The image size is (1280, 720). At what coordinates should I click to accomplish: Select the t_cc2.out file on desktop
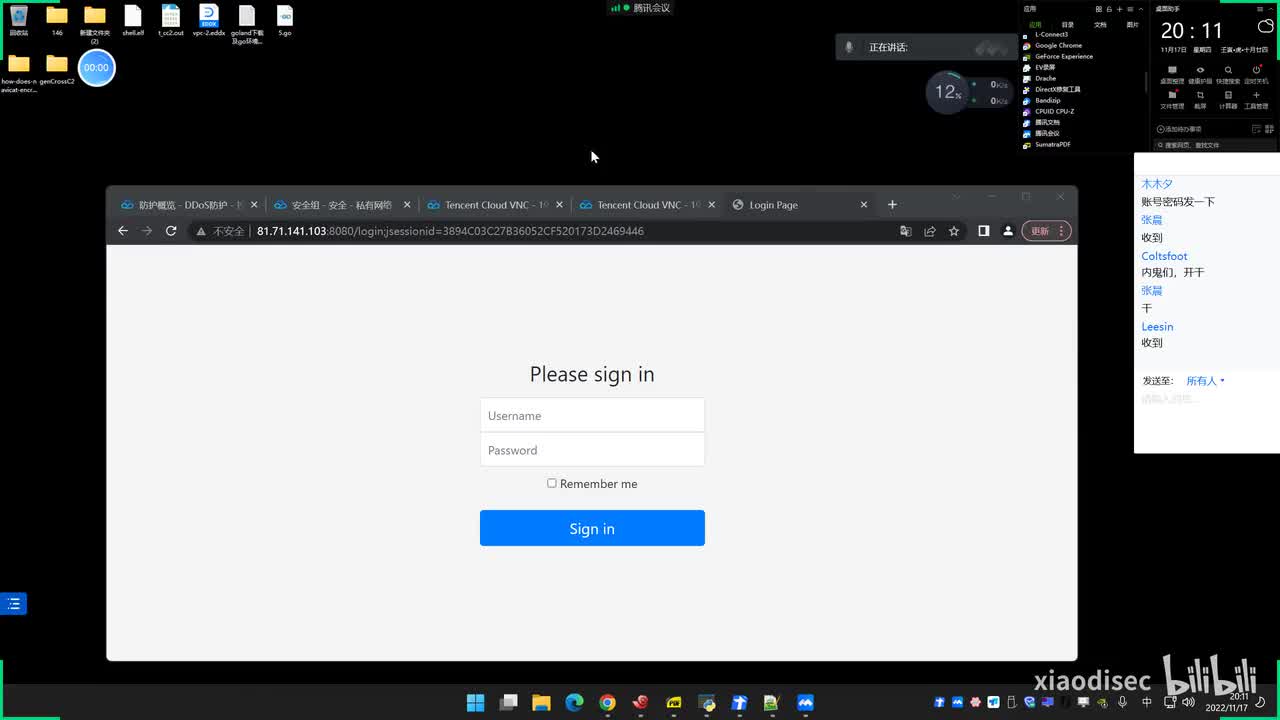171,21
